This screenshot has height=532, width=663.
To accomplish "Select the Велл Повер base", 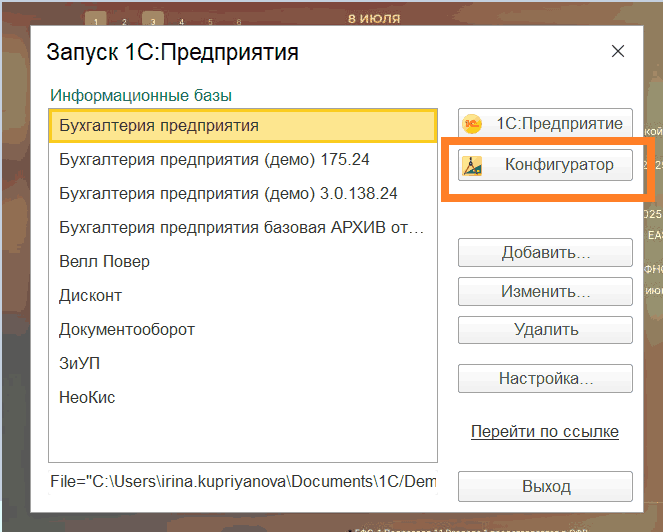I will [243, 261].
